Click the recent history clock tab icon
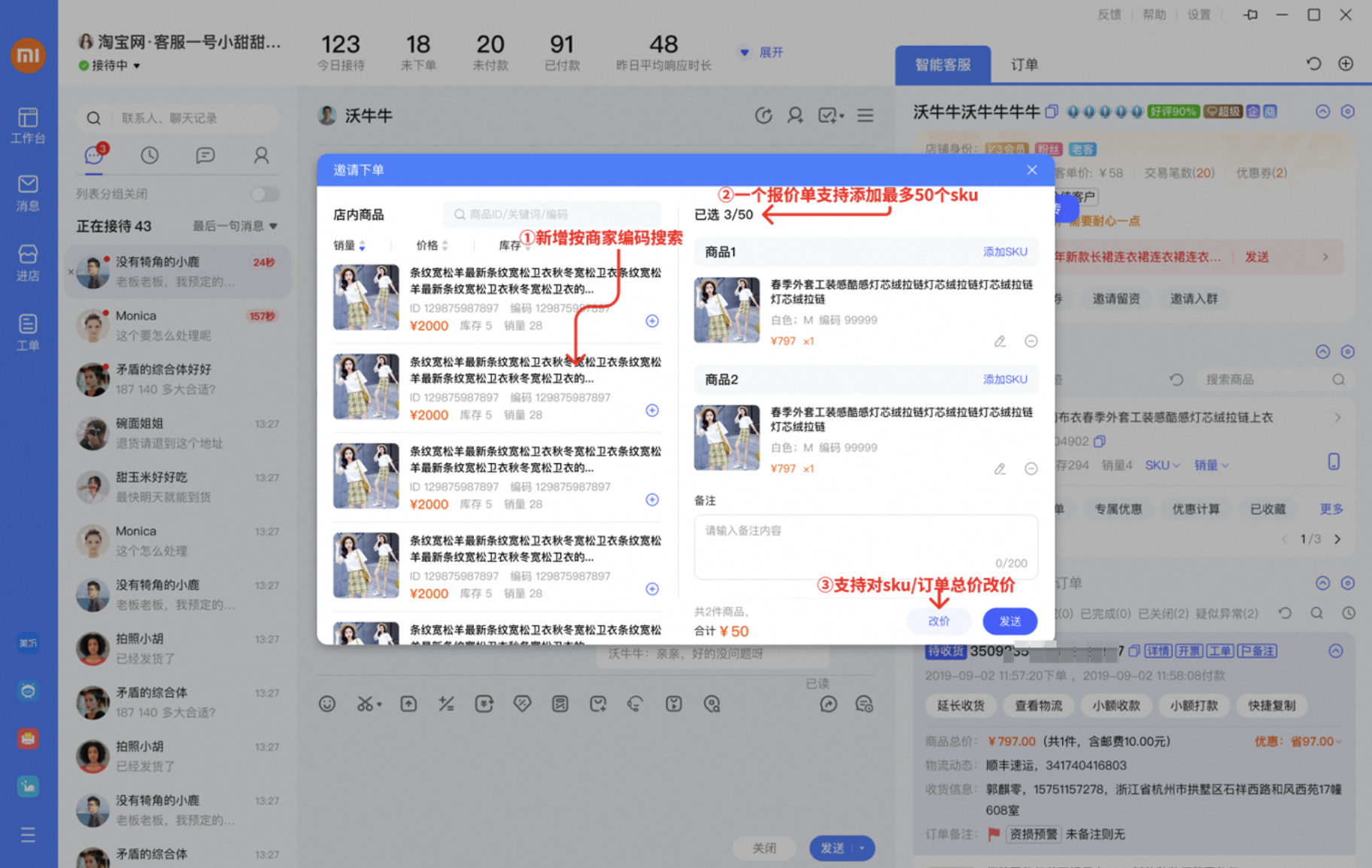This screenshot has height=868, width=1372. [x=150, y=156]
